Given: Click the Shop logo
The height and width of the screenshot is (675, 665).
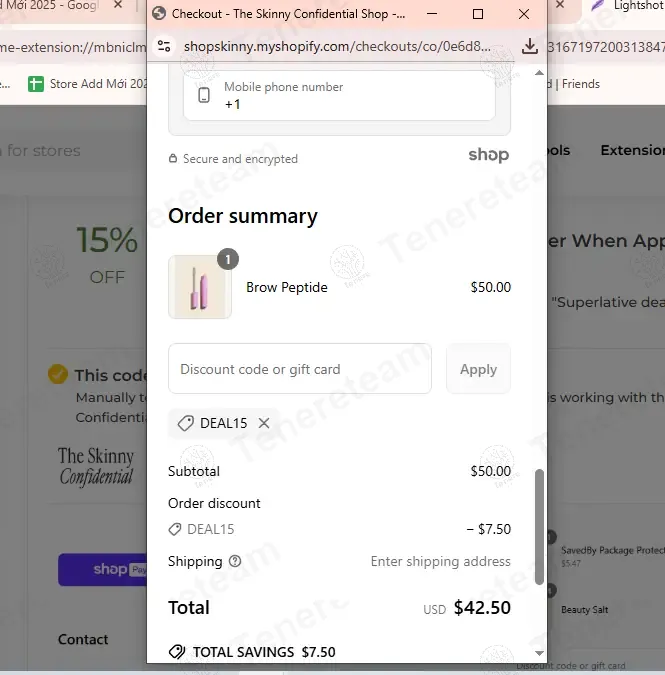Looking at the screenshot, I should click(x=489, y=155).
